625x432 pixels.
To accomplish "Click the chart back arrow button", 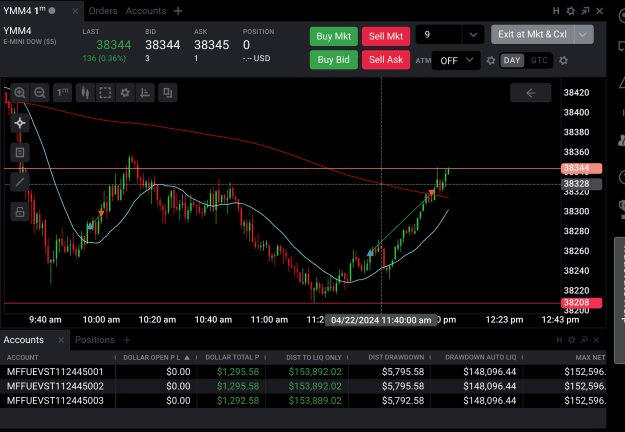I will [x=531, y=93].
